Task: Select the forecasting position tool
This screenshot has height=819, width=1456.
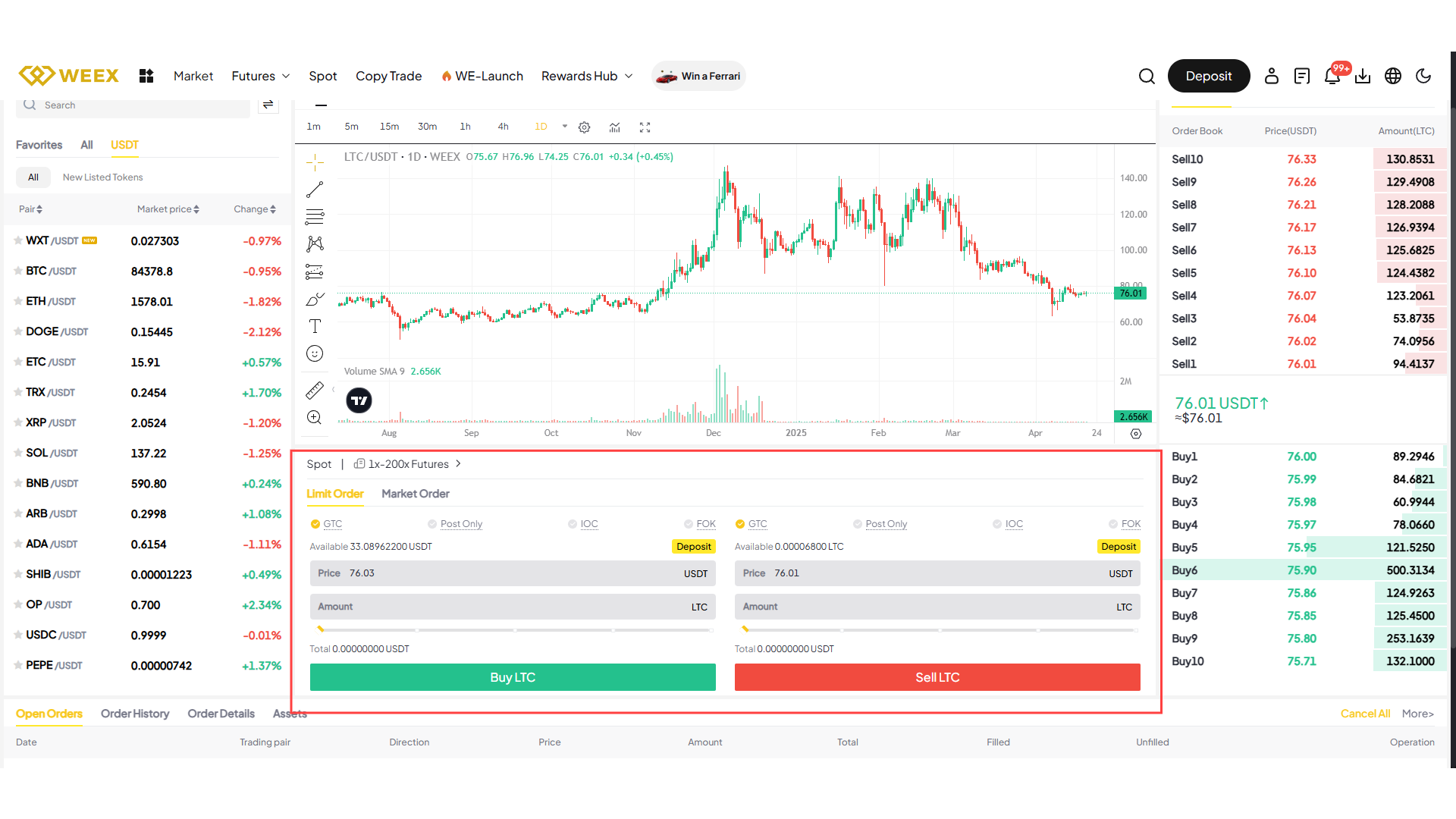Action: [x=315, y=271]
